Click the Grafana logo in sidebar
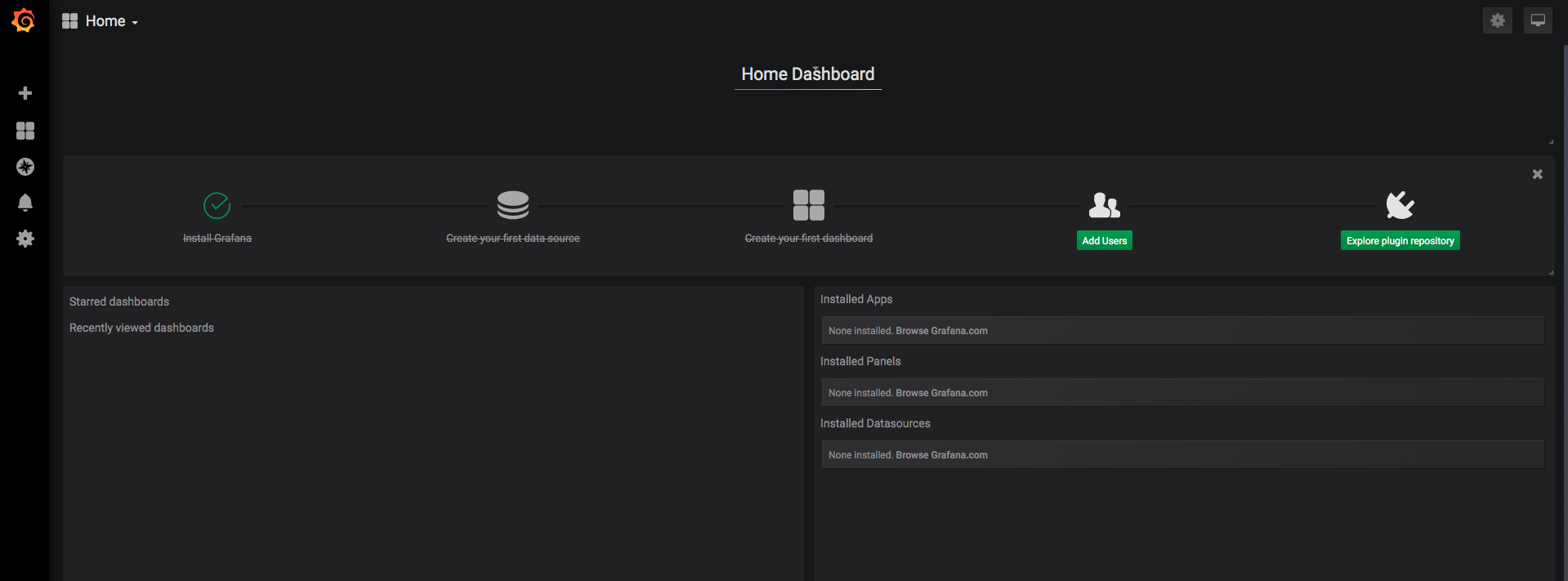Image resolution: width=1568 pixels, height=581 pixels. coord(24,20)
